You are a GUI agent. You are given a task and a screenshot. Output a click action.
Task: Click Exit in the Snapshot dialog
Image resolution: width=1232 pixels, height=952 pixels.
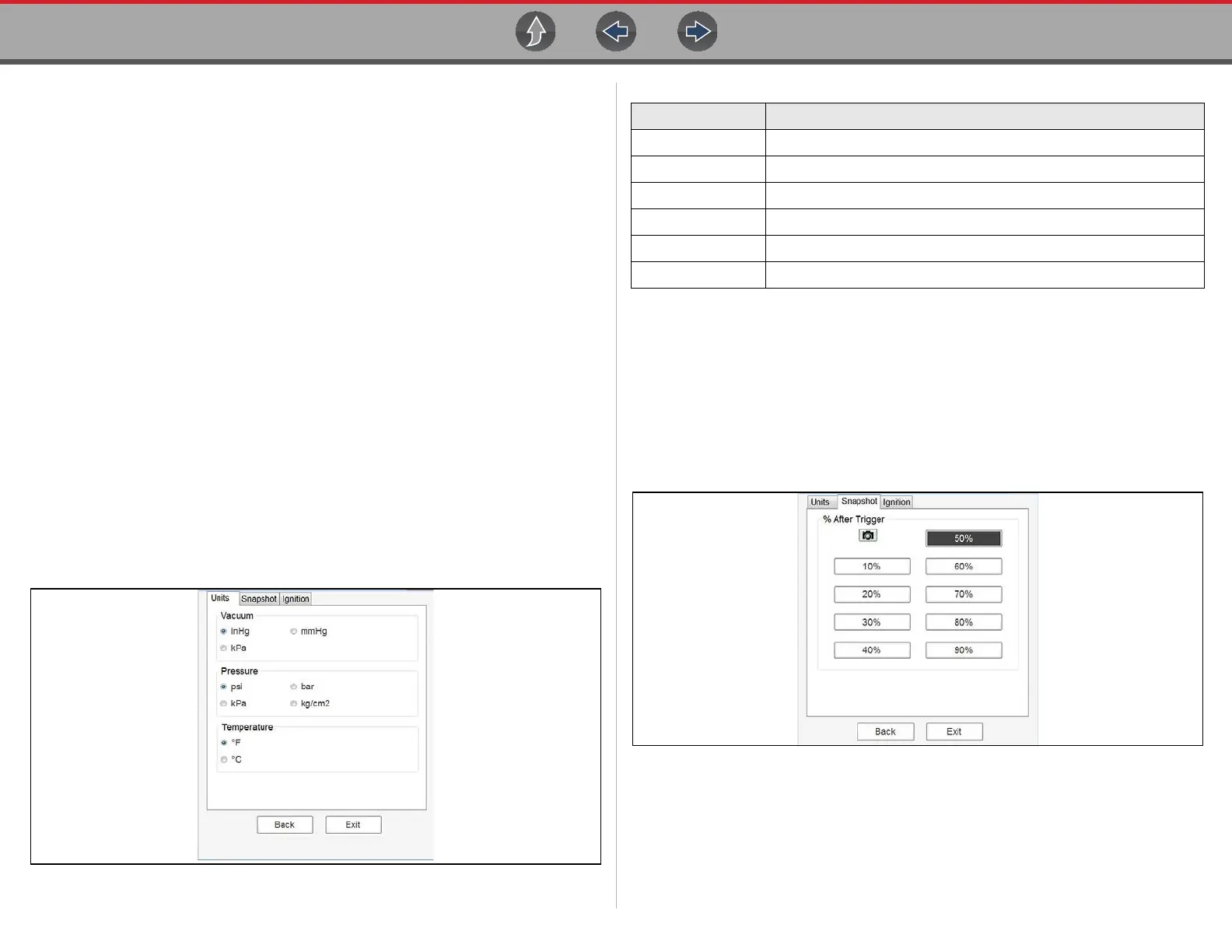point(954,732)
